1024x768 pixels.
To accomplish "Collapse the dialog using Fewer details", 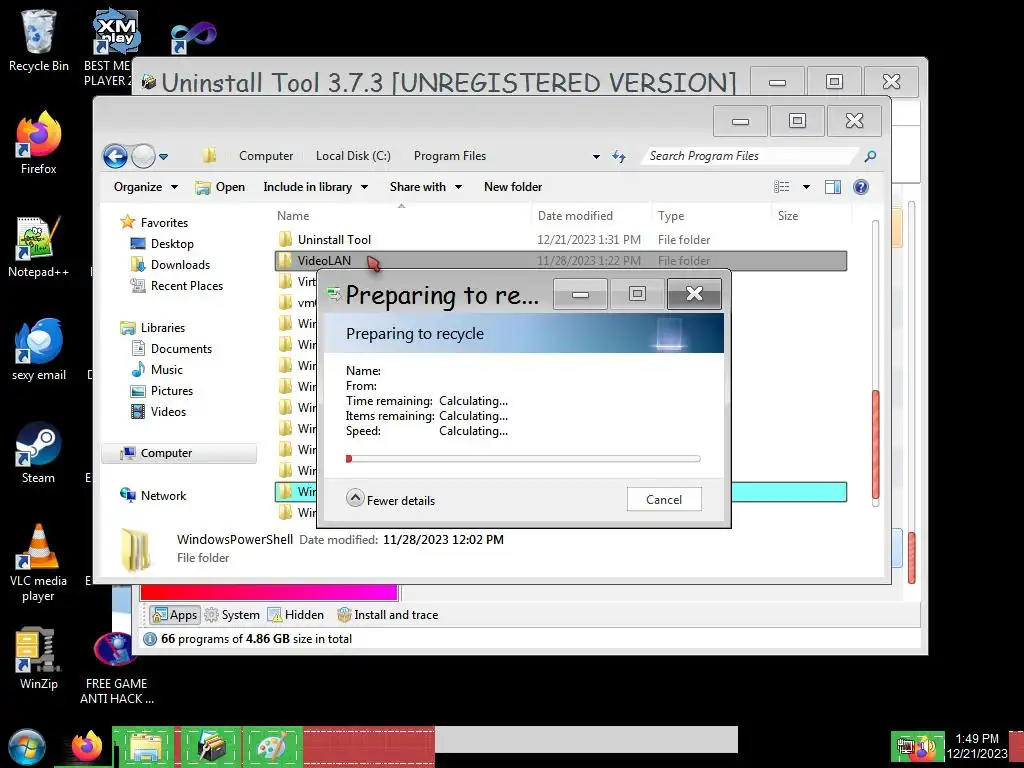I will 391,500.
